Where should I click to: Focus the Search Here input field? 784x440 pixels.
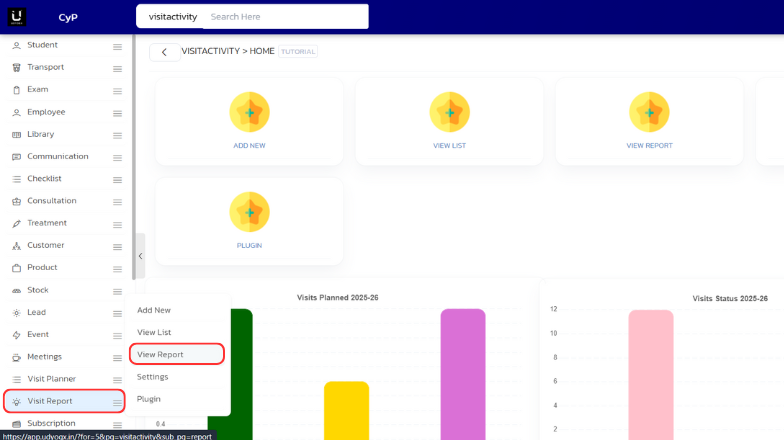tap(285, 17)
